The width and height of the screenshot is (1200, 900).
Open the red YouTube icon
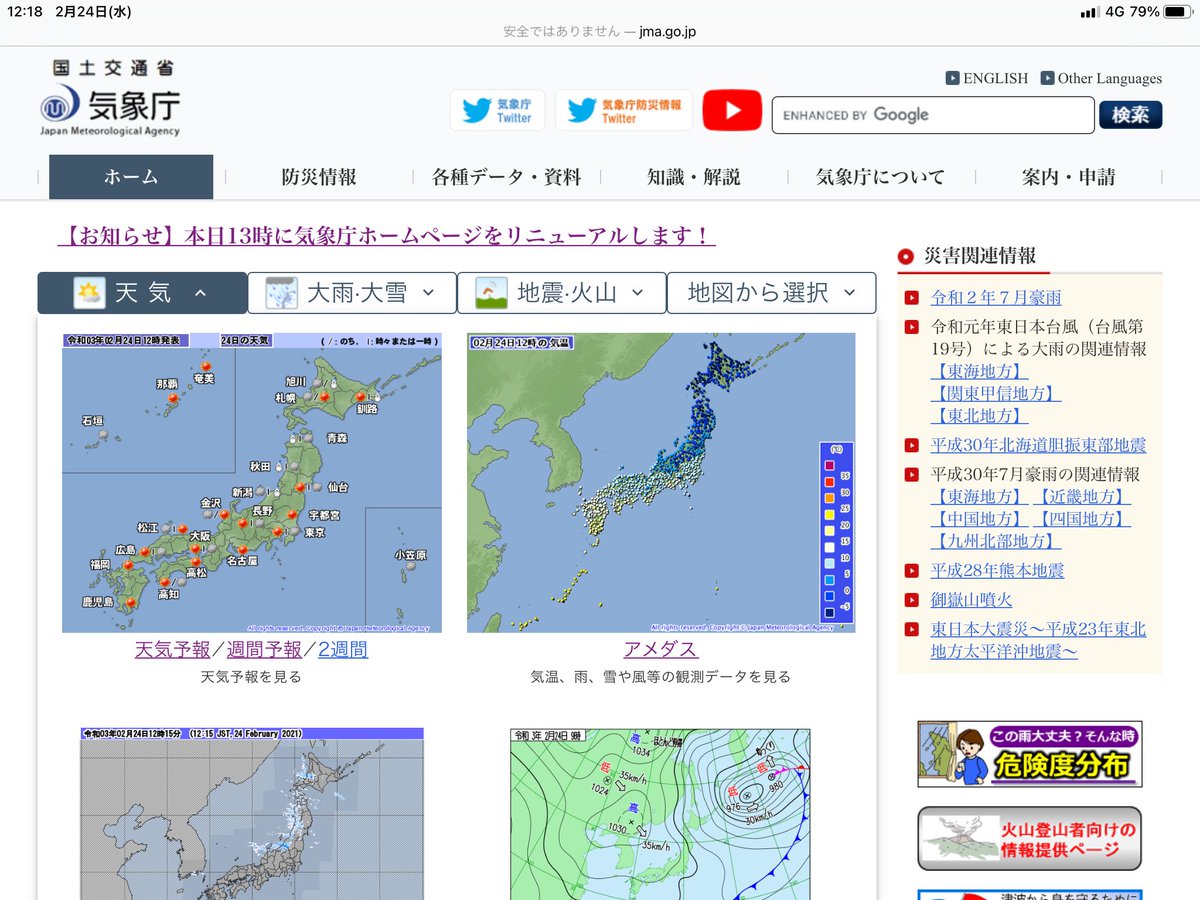(x=732, y=110)
